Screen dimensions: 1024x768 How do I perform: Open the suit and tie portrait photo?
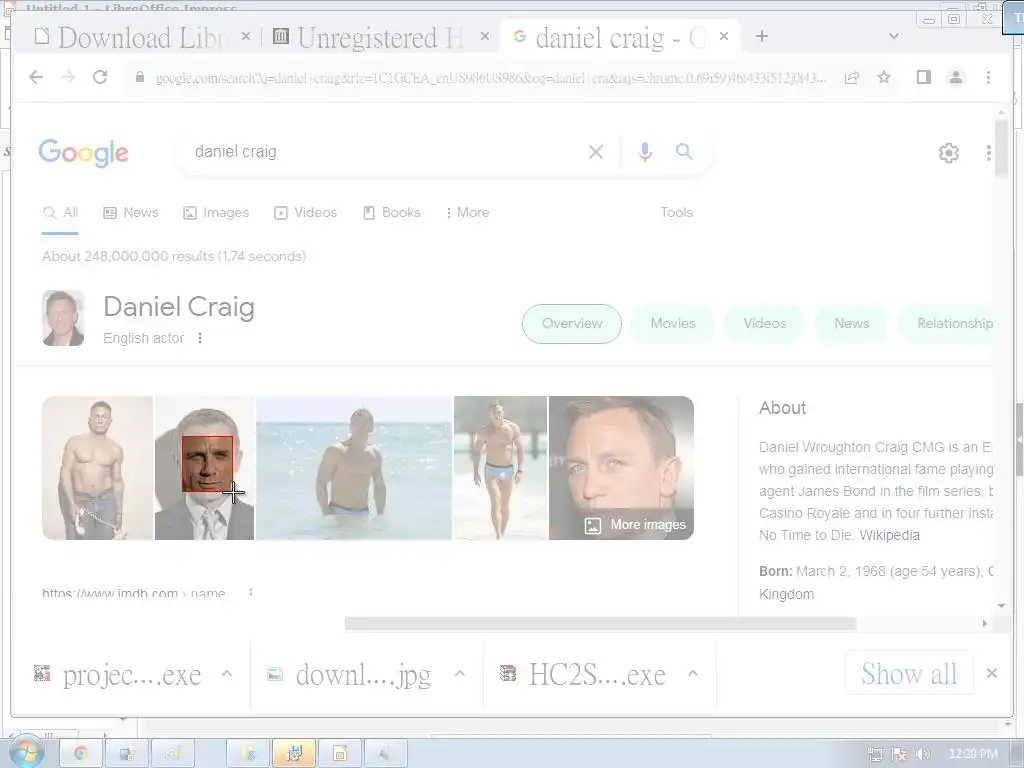pos(204,468)
